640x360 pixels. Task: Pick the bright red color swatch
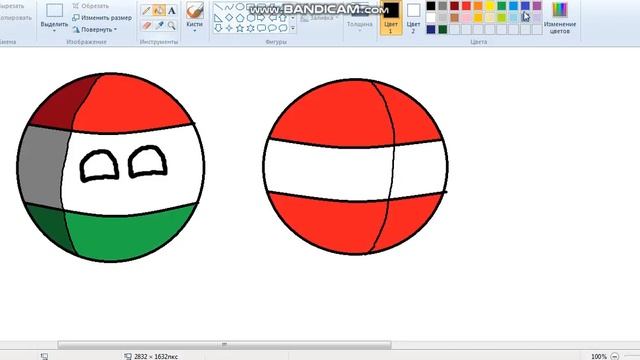click(466, 6)
